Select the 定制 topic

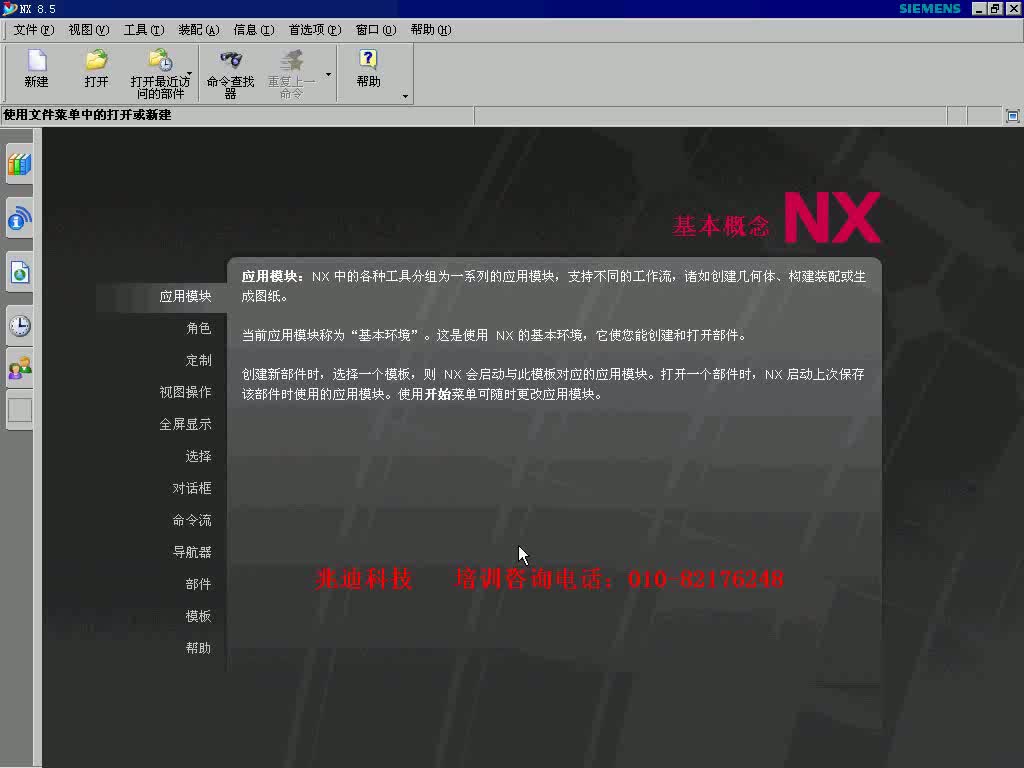click(199, 360)
